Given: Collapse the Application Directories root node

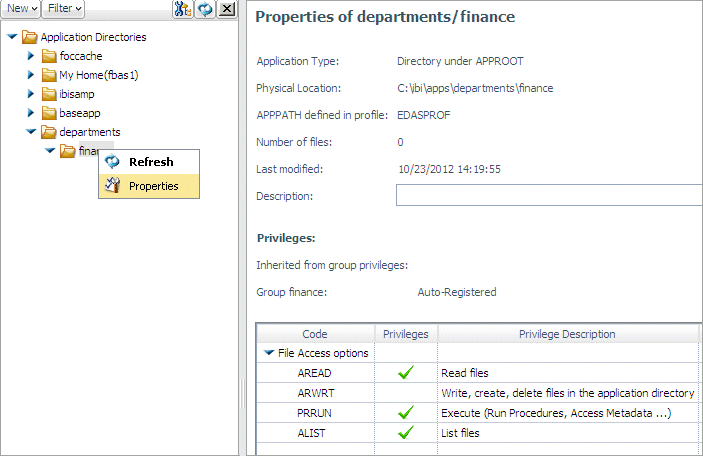Looking at the screenshot, I should pyautogui.click(x=12, y=37).
